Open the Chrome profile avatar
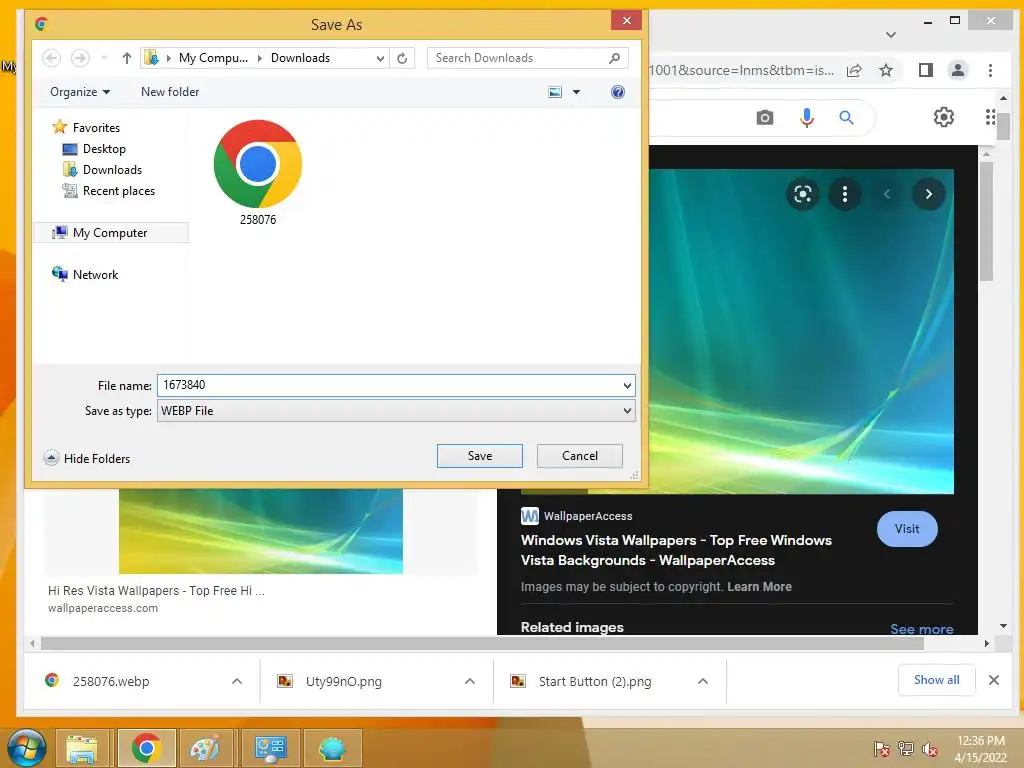The width and height of the screenshot is (1024, 768). tap(957, 70)
